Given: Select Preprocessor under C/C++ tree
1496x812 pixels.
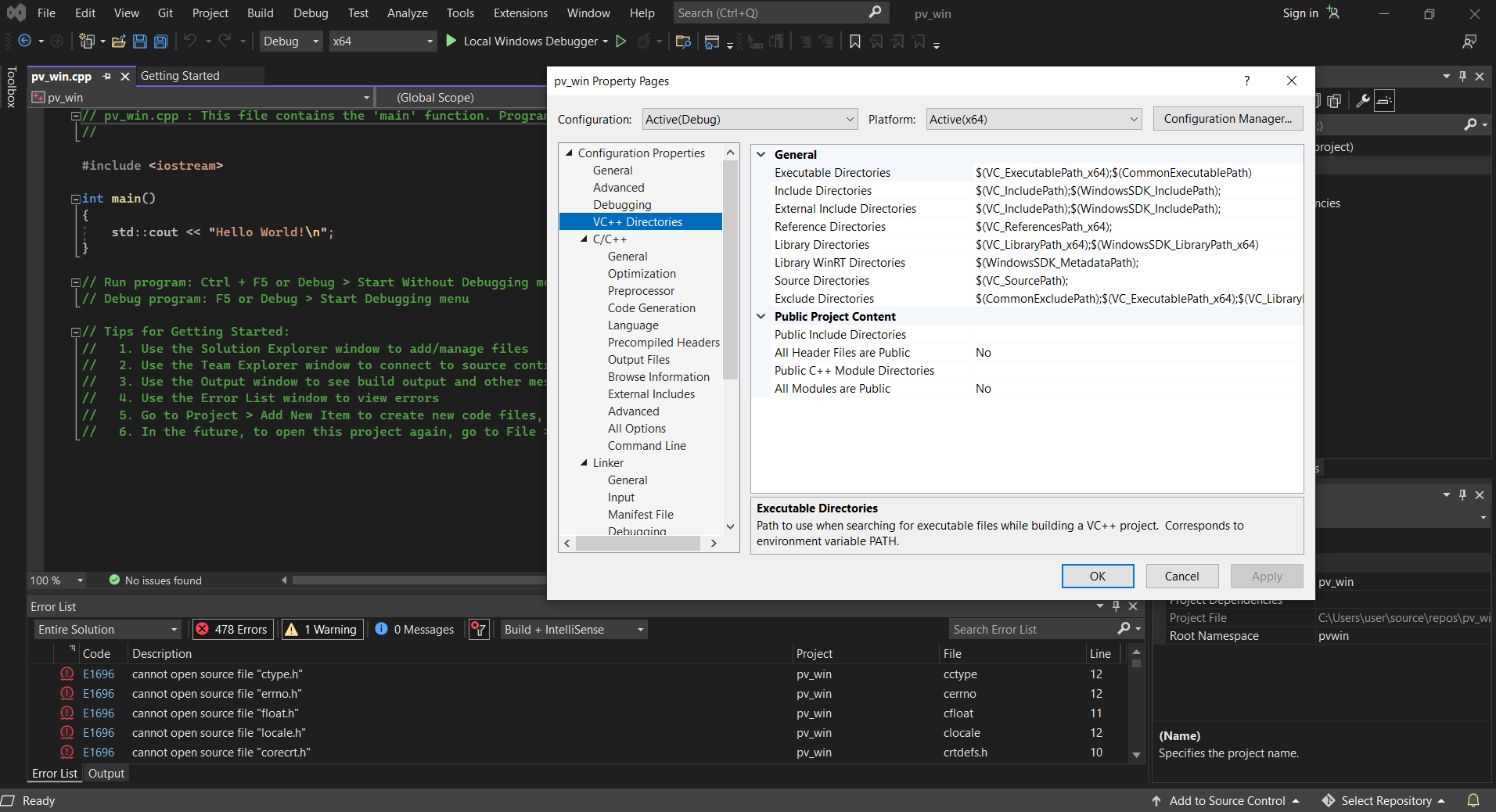Looking at the screenshot, I should [x=641, y=291].
